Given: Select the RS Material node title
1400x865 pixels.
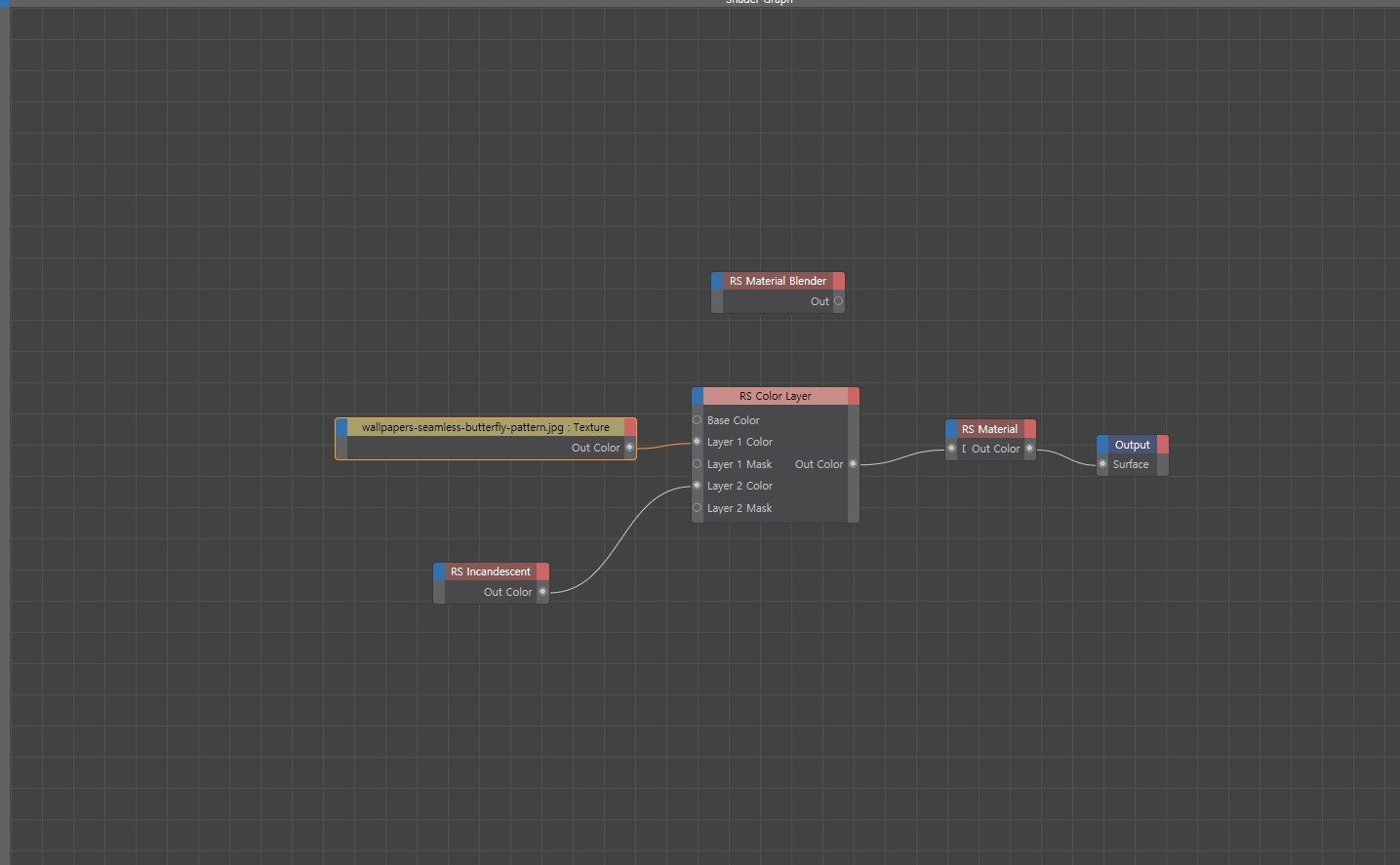Looking at the screenshot, I should (x=990, y=429).
